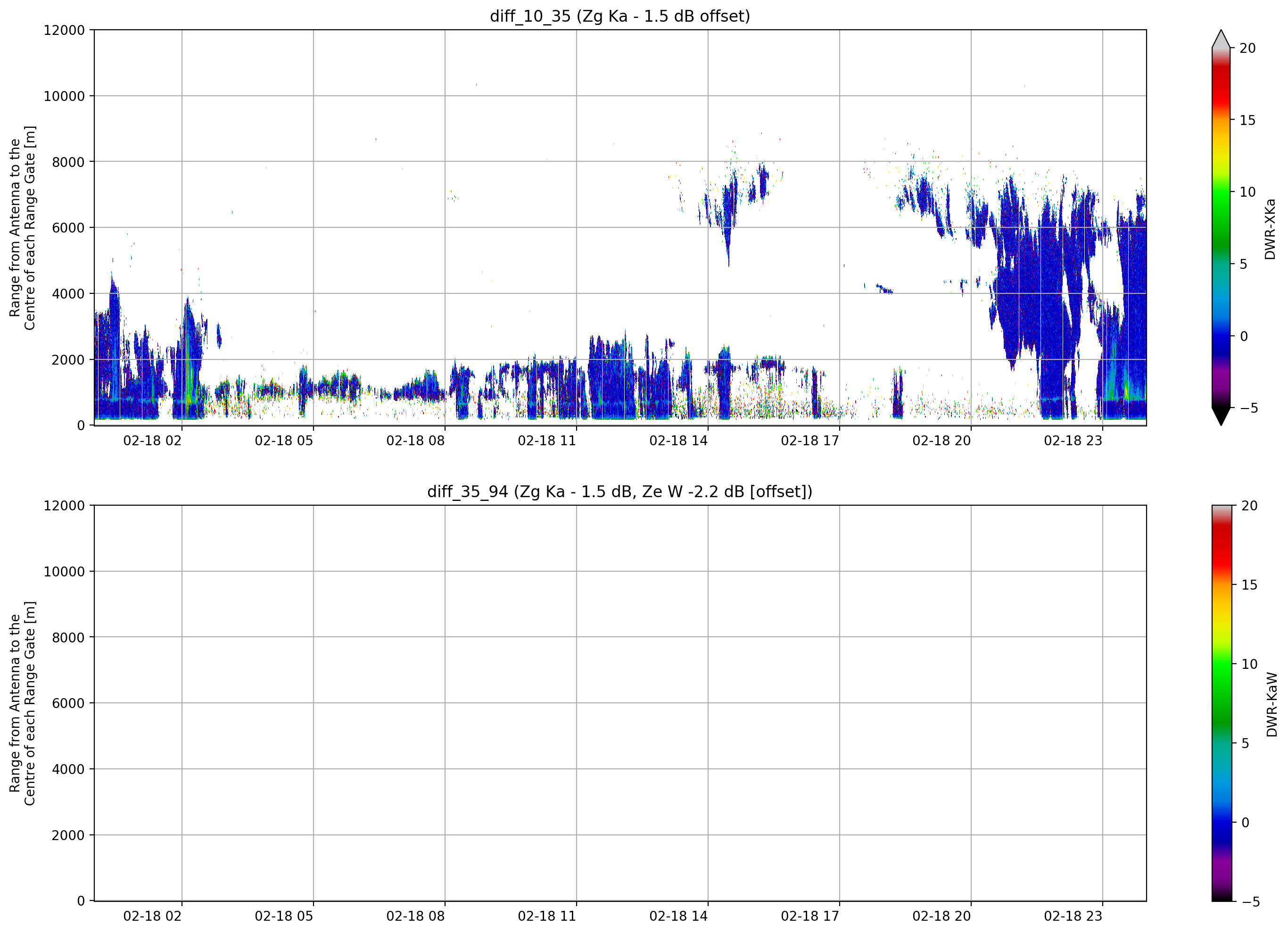1288x933 pixels.
Task: Click y tick "4000" of diff_35_94 plot
Action: (x=68, y=769)
